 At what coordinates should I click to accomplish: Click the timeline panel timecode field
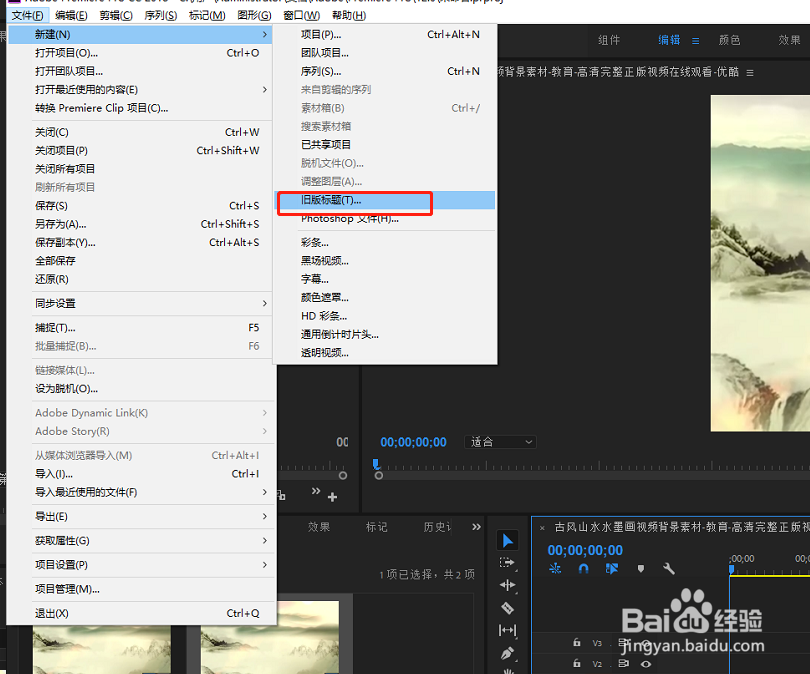585,550
